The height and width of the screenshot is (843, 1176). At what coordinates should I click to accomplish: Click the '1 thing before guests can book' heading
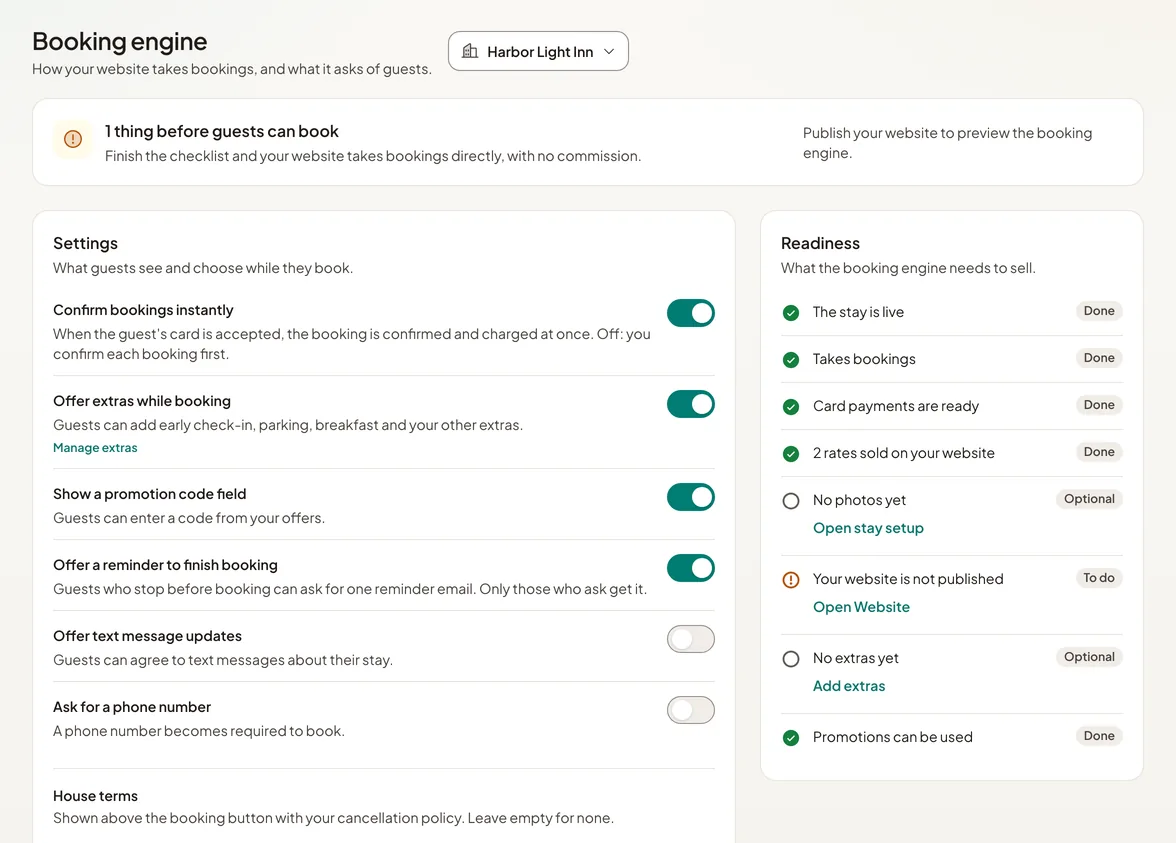point(222,131)
